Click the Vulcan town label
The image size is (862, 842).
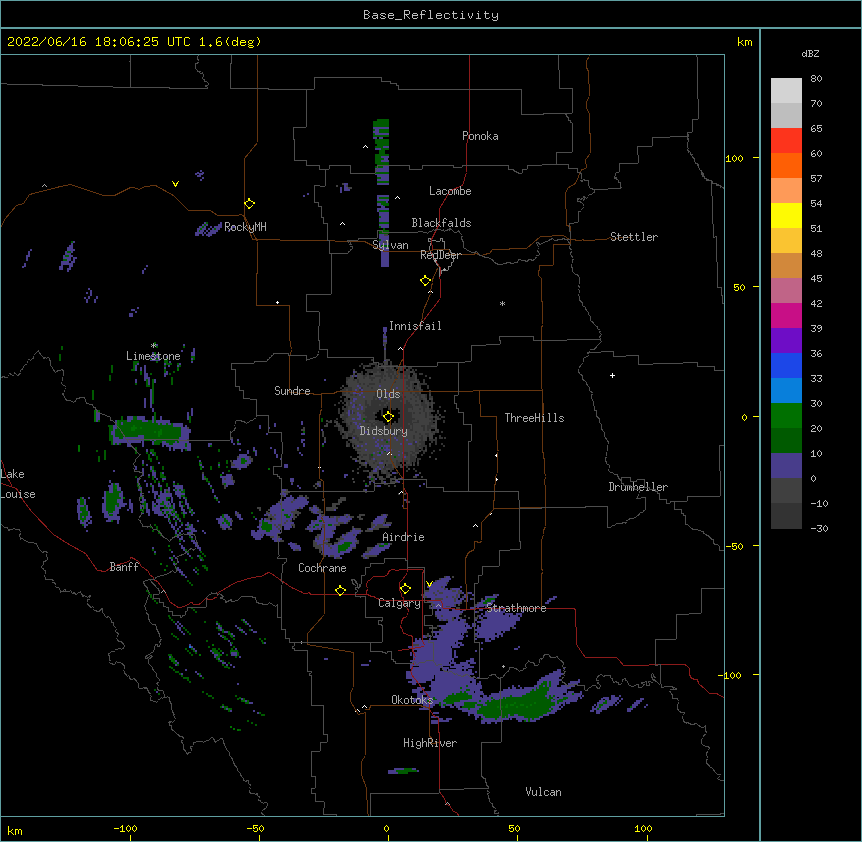543,792
